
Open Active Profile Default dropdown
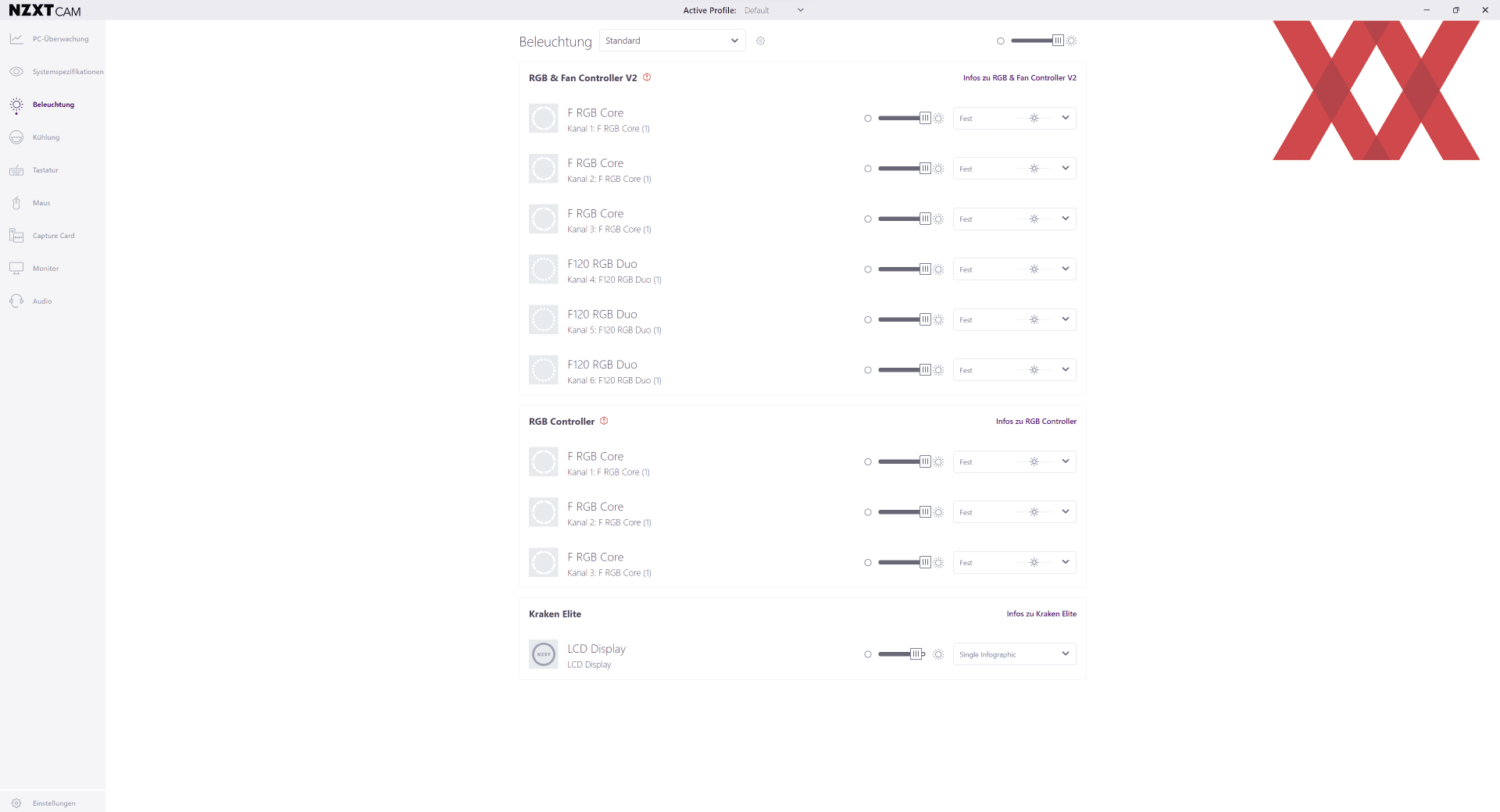click(773, 10)
